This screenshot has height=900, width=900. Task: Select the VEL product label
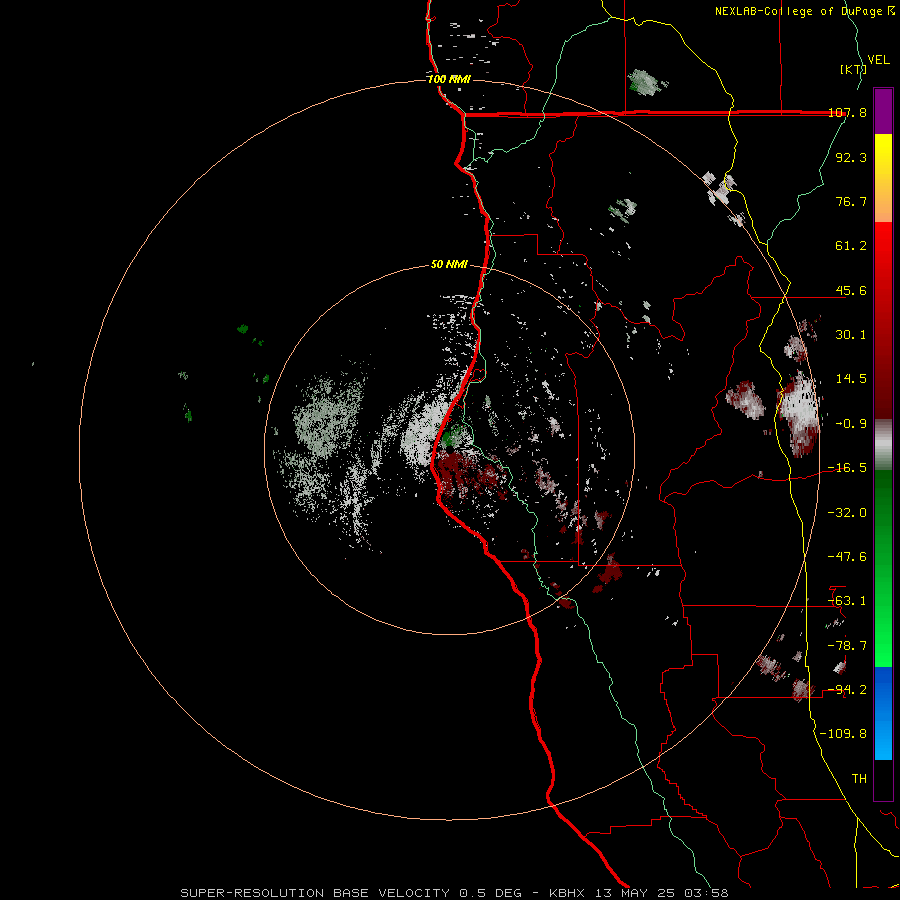pos(878,60)
